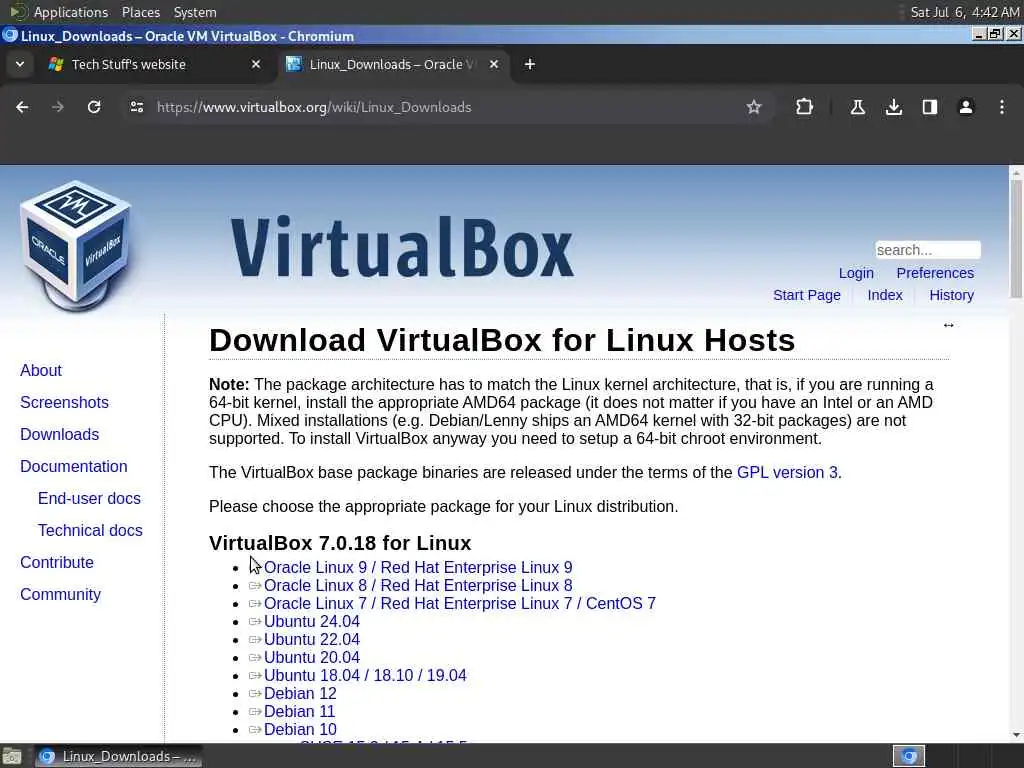The width and height of the screenshot is (1024, 768).
Task: Download the Ubuntu 20.04 package
Action: (x=312, y=658)
